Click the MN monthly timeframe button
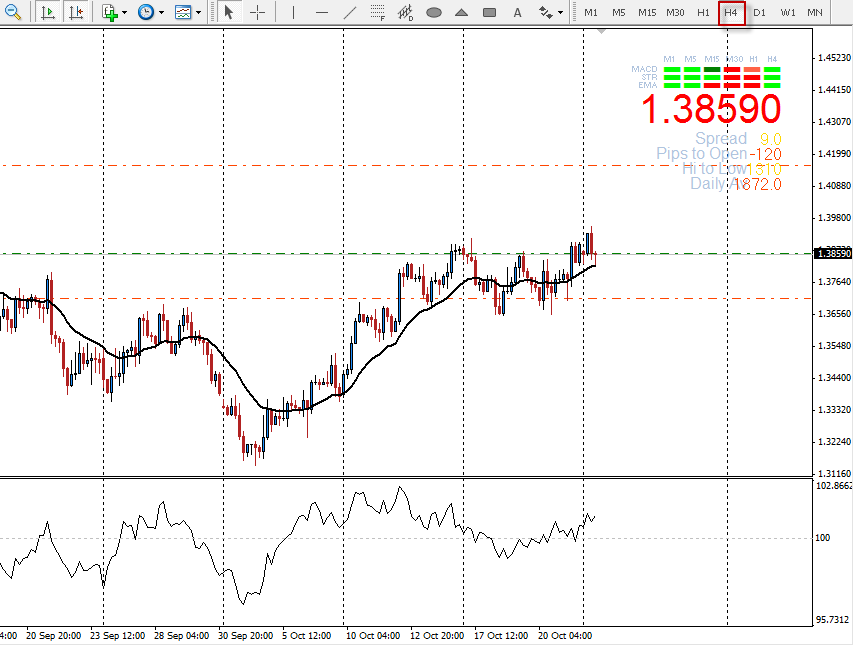 click(815, 13)
